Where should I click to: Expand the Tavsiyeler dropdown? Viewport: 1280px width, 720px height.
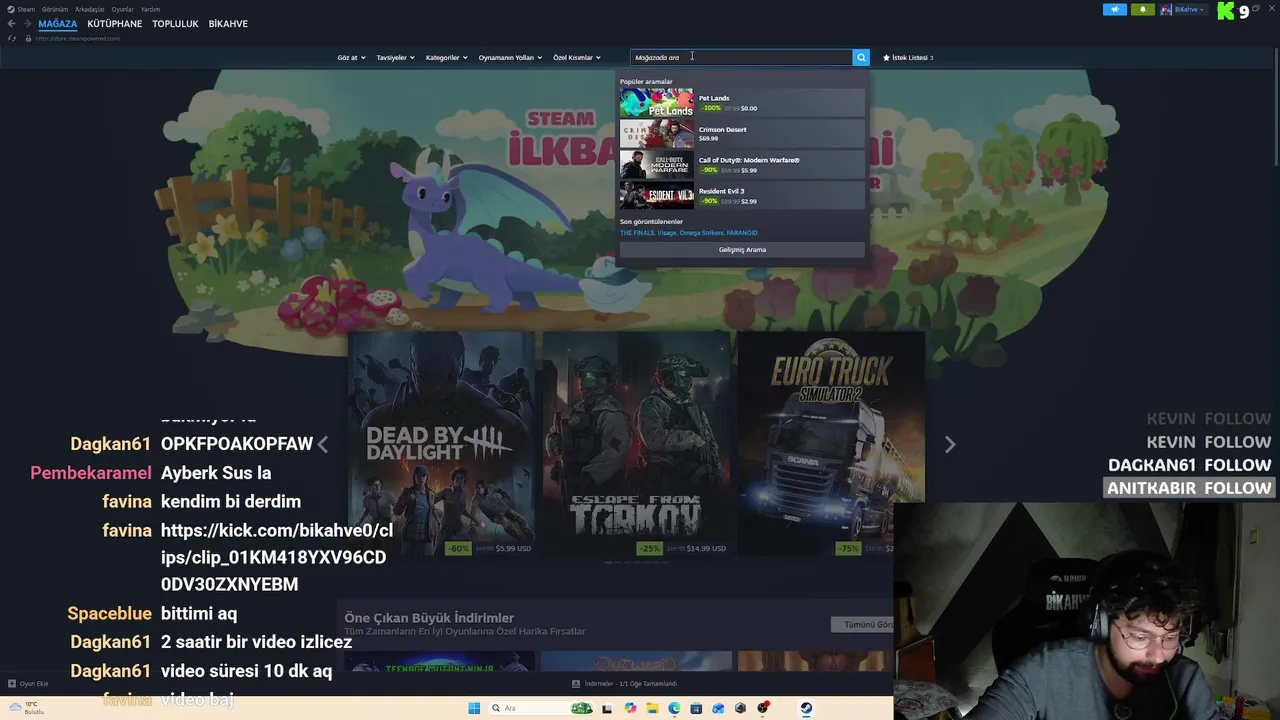pyautogui.click(x=396, y=58)
